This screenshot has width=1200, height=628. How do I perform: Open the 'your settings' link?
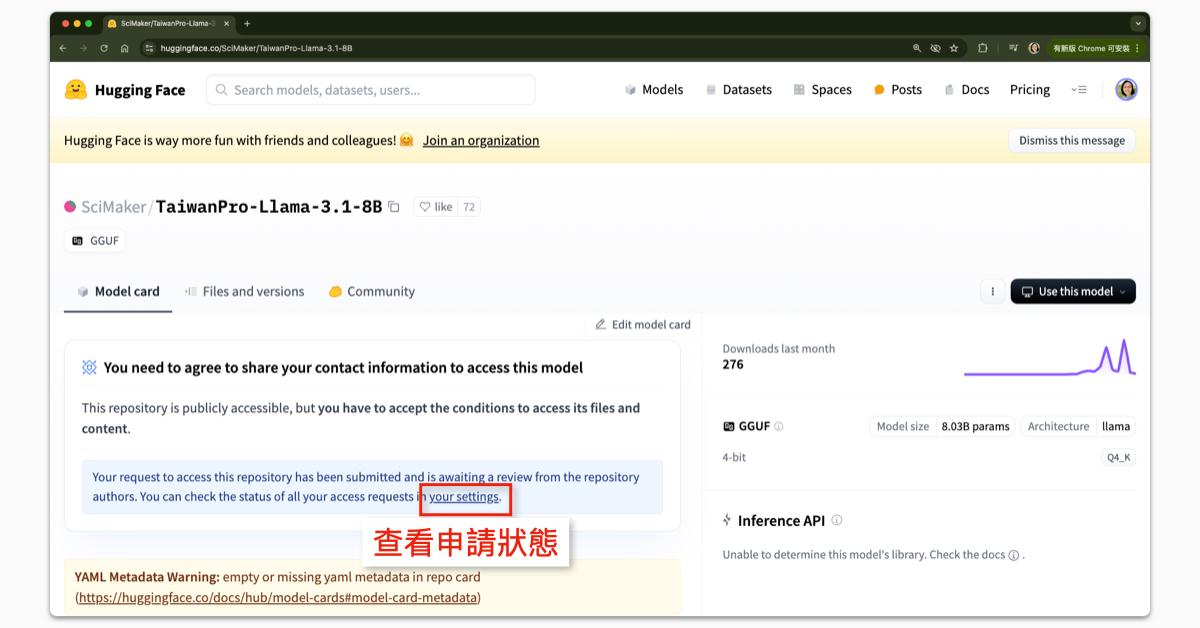click(464, 497)
